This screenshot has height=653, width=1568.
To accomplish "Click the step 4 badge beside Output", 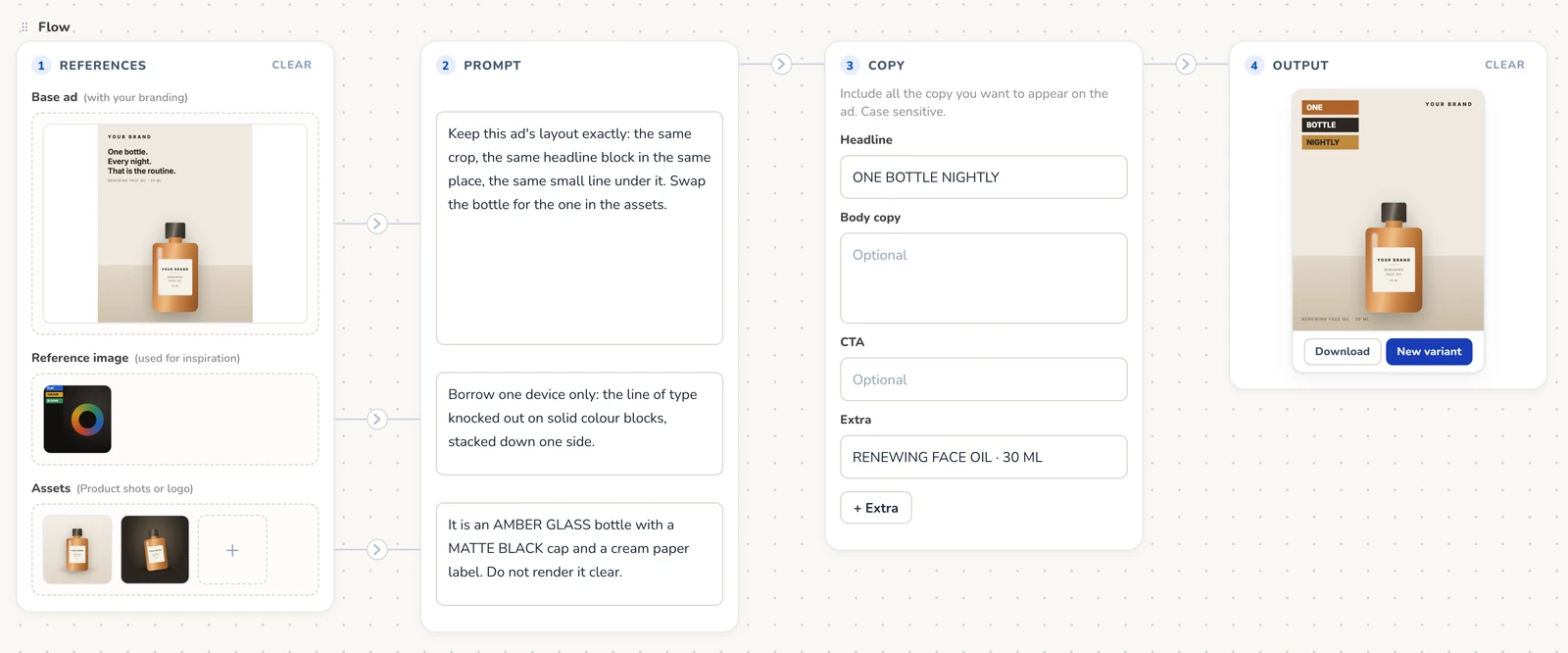I will 1254,66.
